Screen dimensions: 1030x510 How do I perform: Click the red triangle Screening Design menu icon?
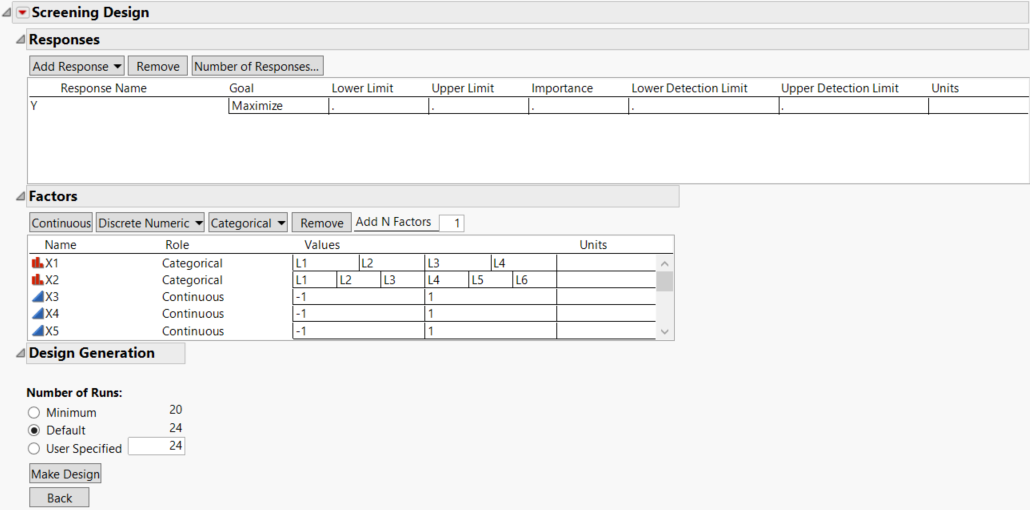click(22, 13)
